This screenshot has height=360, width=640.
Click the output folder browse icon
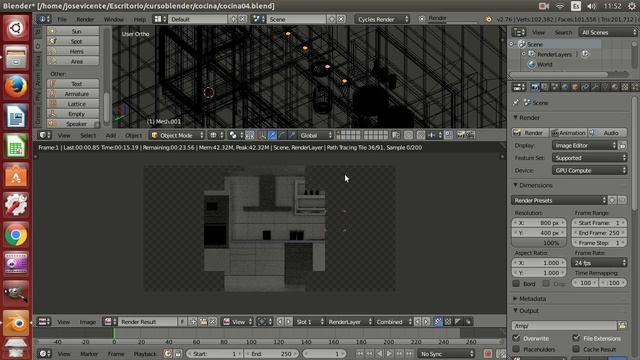coord(622,325)
